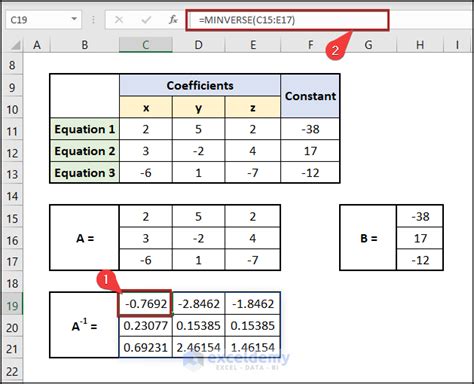
Task: Click matrix B value -38 in column H
Action: click(x=420, y=217)
